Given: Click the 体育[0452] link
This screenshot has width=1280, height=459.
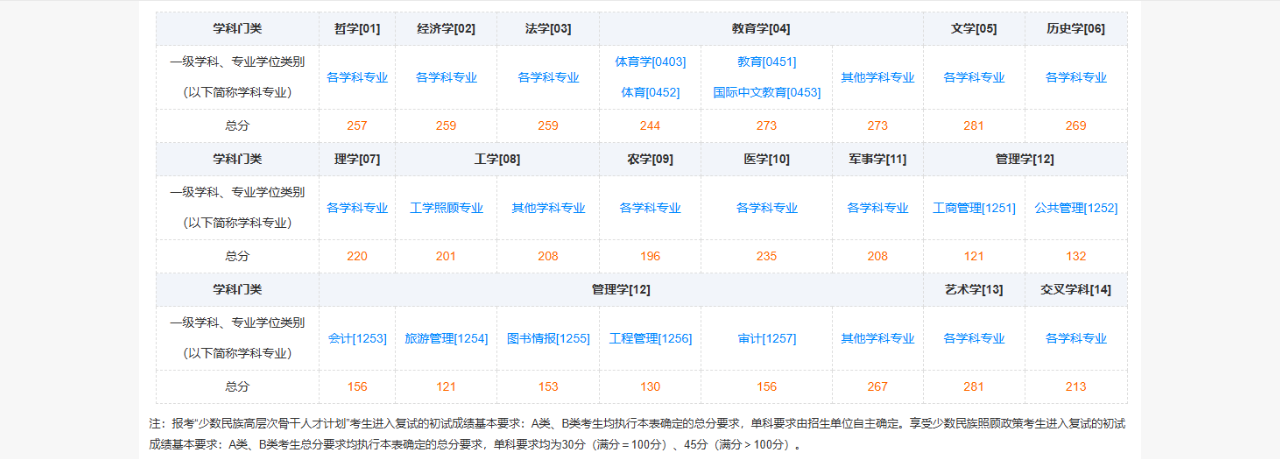Looking at the screenshot, I should coord(650,93).
